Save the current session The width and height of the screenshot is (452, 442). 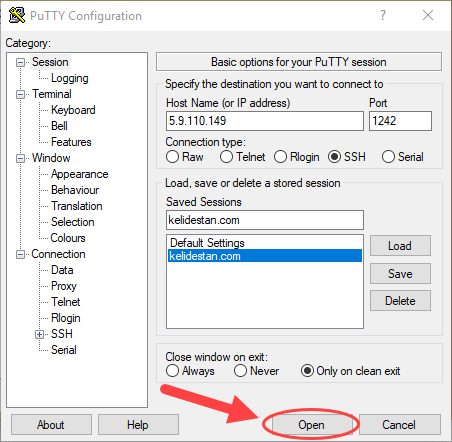click(400, 274)
